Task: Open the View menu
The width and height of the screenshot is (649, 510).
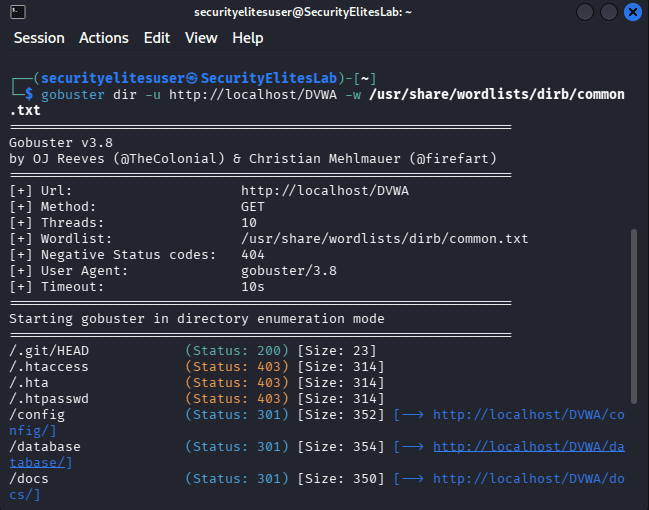Action: coord(201,38)
